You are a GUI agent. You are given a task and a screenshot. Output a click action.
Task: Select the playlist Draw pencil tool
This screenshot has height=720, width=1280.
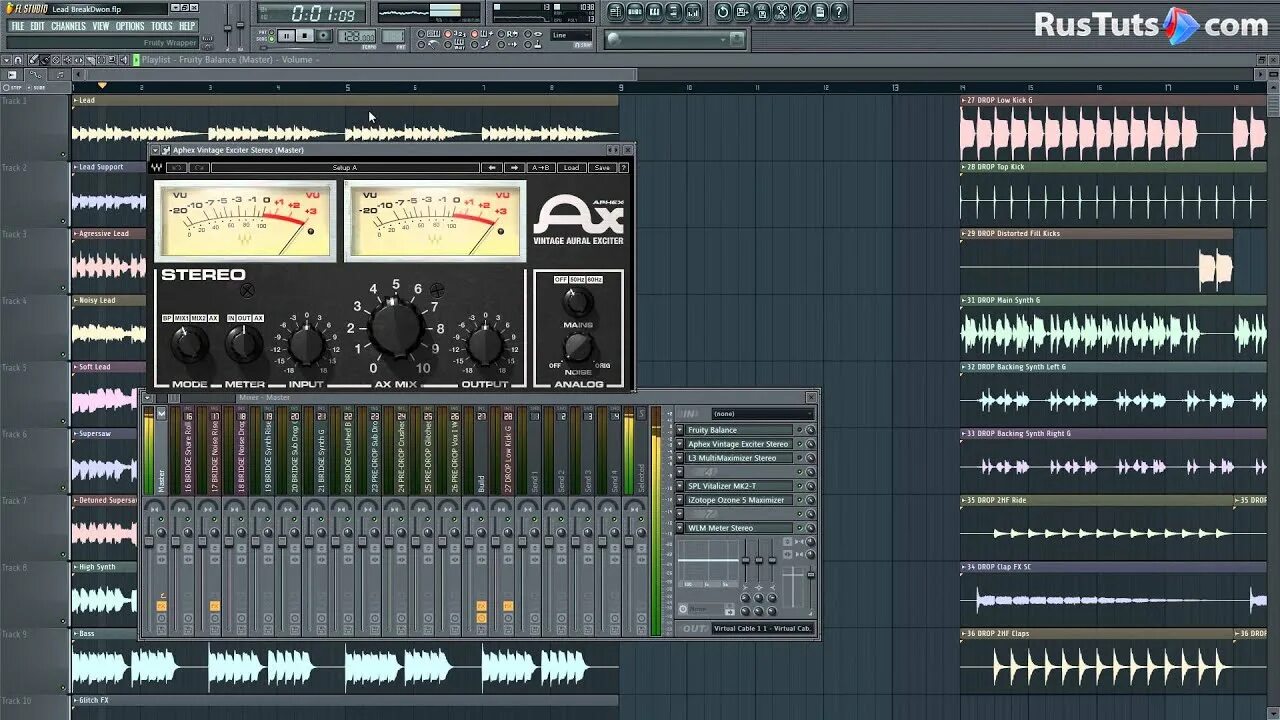tap(33, 60)
